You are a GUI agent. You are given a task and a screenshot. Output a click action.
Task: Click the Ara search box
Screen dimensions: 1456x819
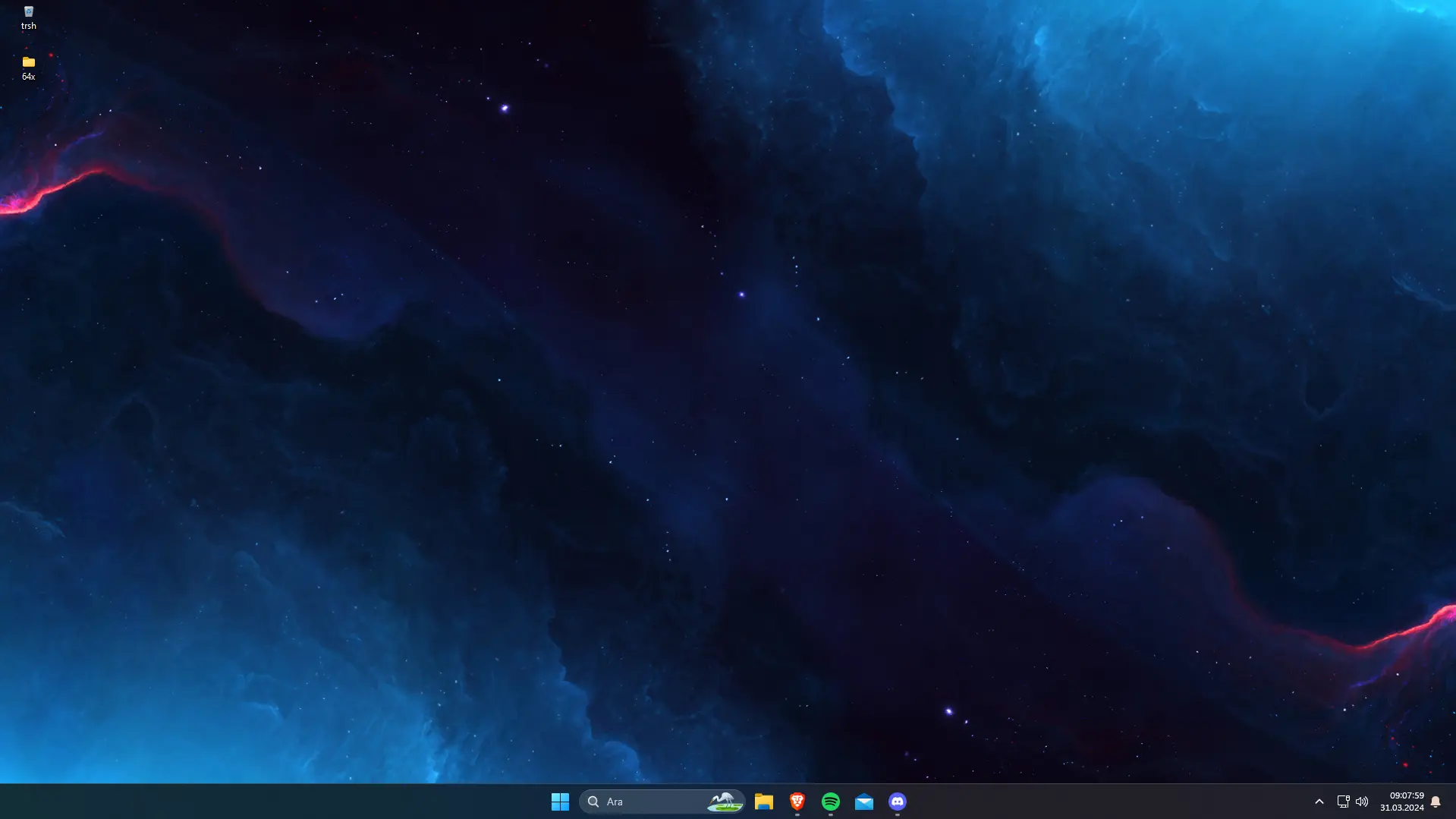(x=662, y=802)
